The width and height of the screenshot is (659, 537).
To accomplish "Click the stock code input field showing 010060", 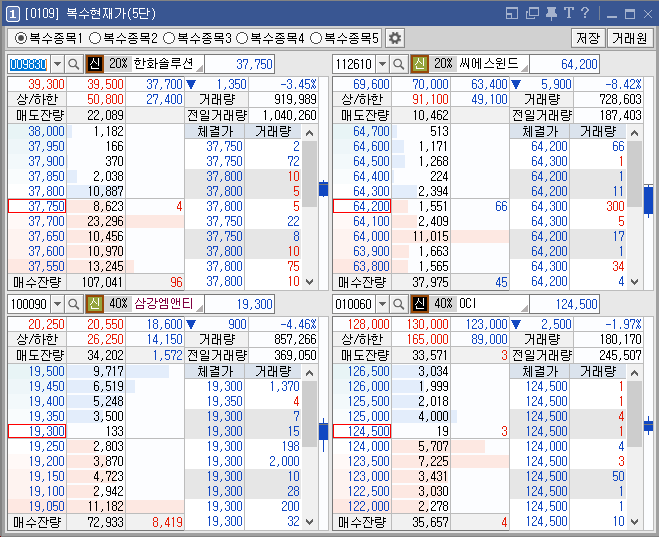I will coord(354,304).
